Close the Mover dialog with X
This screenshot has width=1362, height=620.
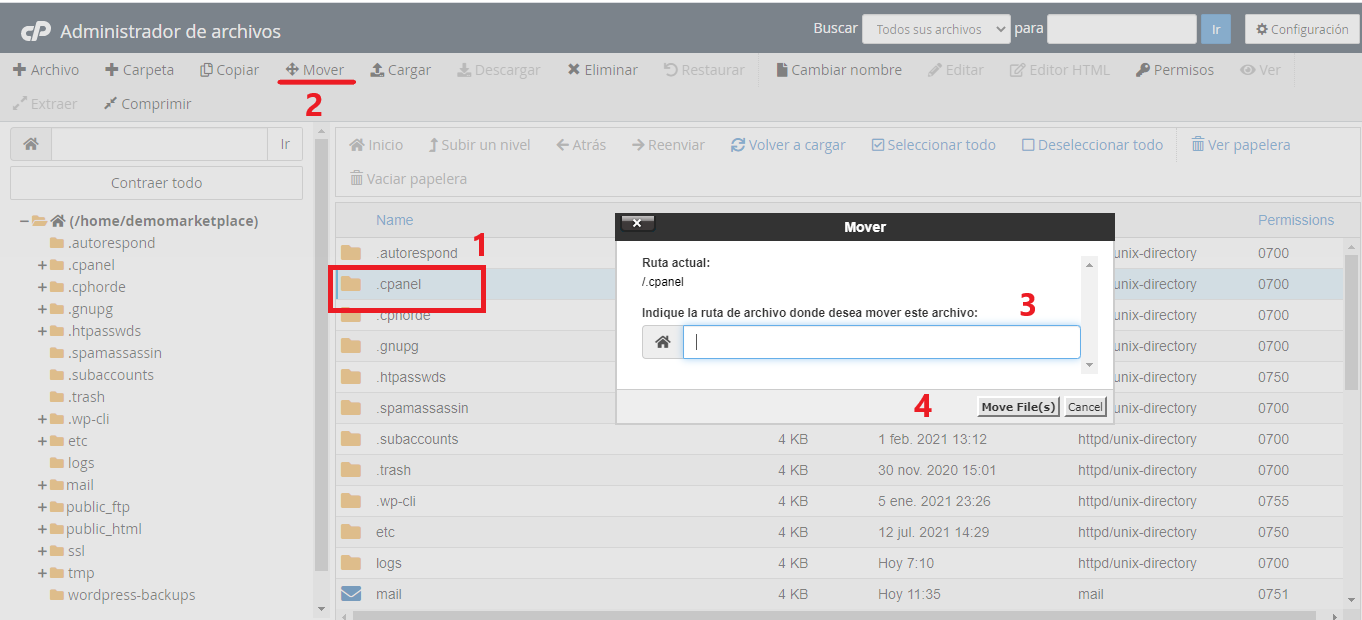click(637, 223)
